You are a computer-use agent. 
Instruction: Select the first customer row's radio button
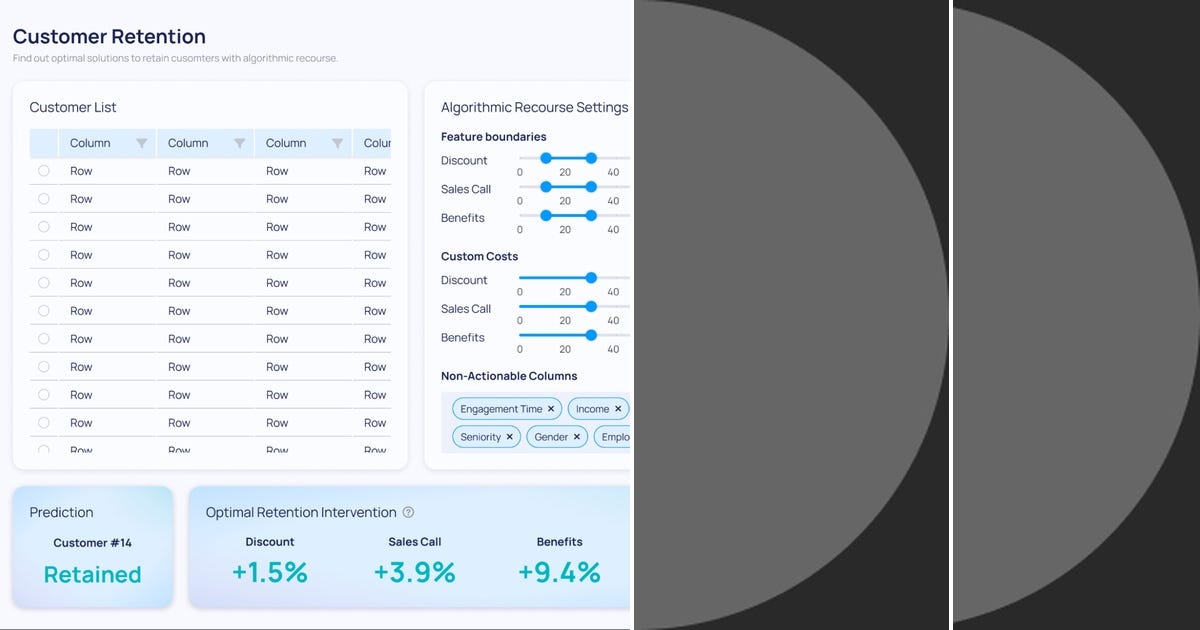43,171
